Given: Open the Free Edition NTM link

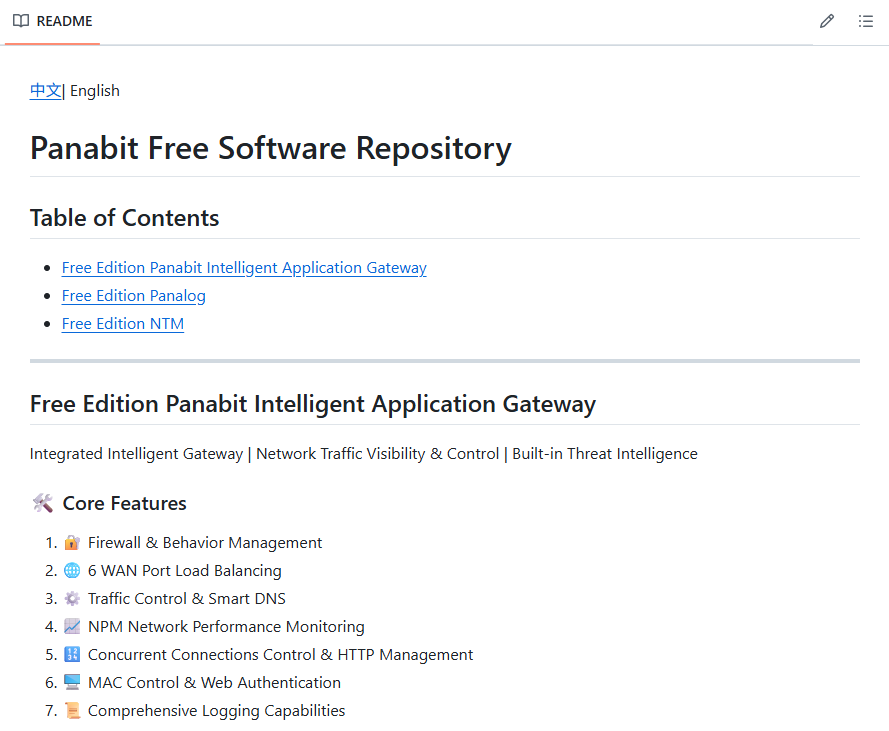Looking at the screenshot, I should click(x=122, y=323).
